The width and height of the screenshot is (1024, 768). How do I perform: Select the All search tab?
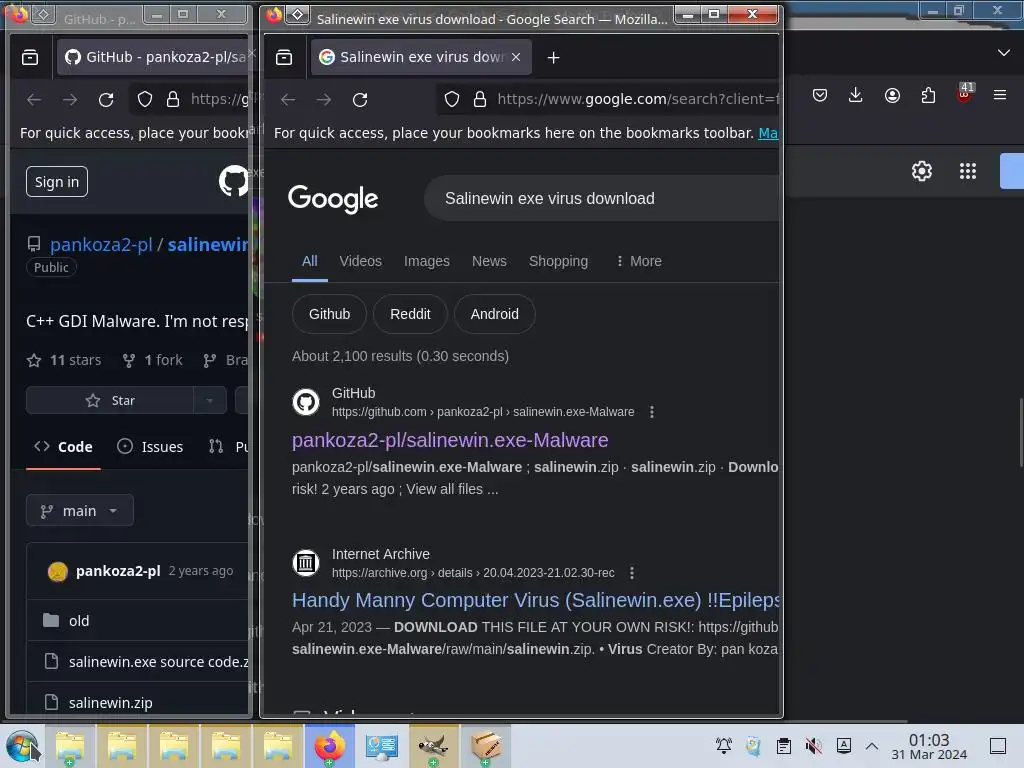[310, 261]
